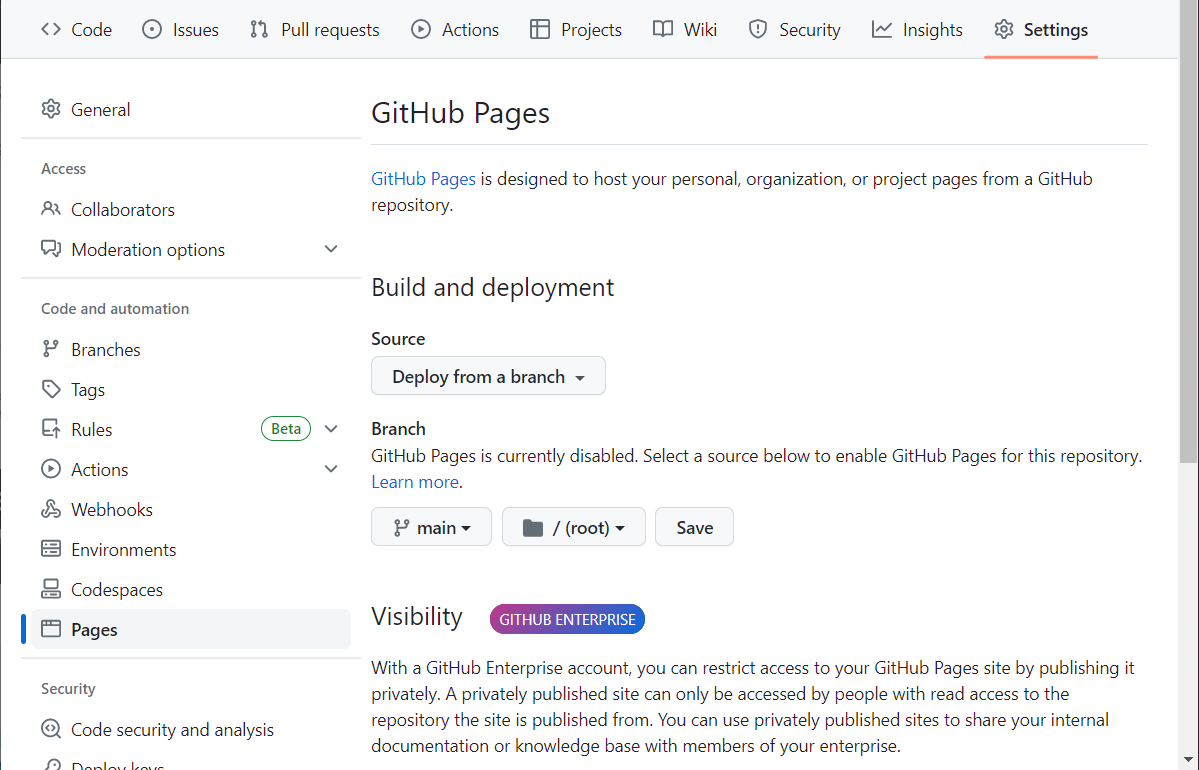
Task: Open Environments settings
Action: (191, 550)
